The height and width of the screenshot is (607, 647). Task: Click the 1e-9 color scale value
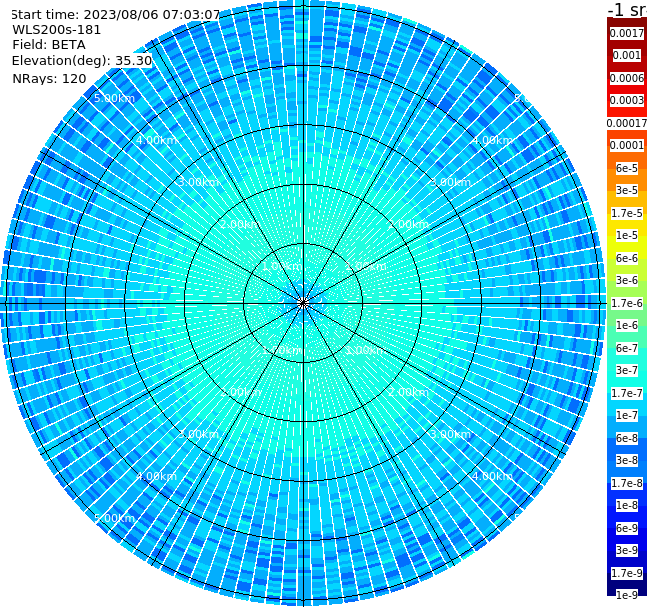tap(627, 595)
